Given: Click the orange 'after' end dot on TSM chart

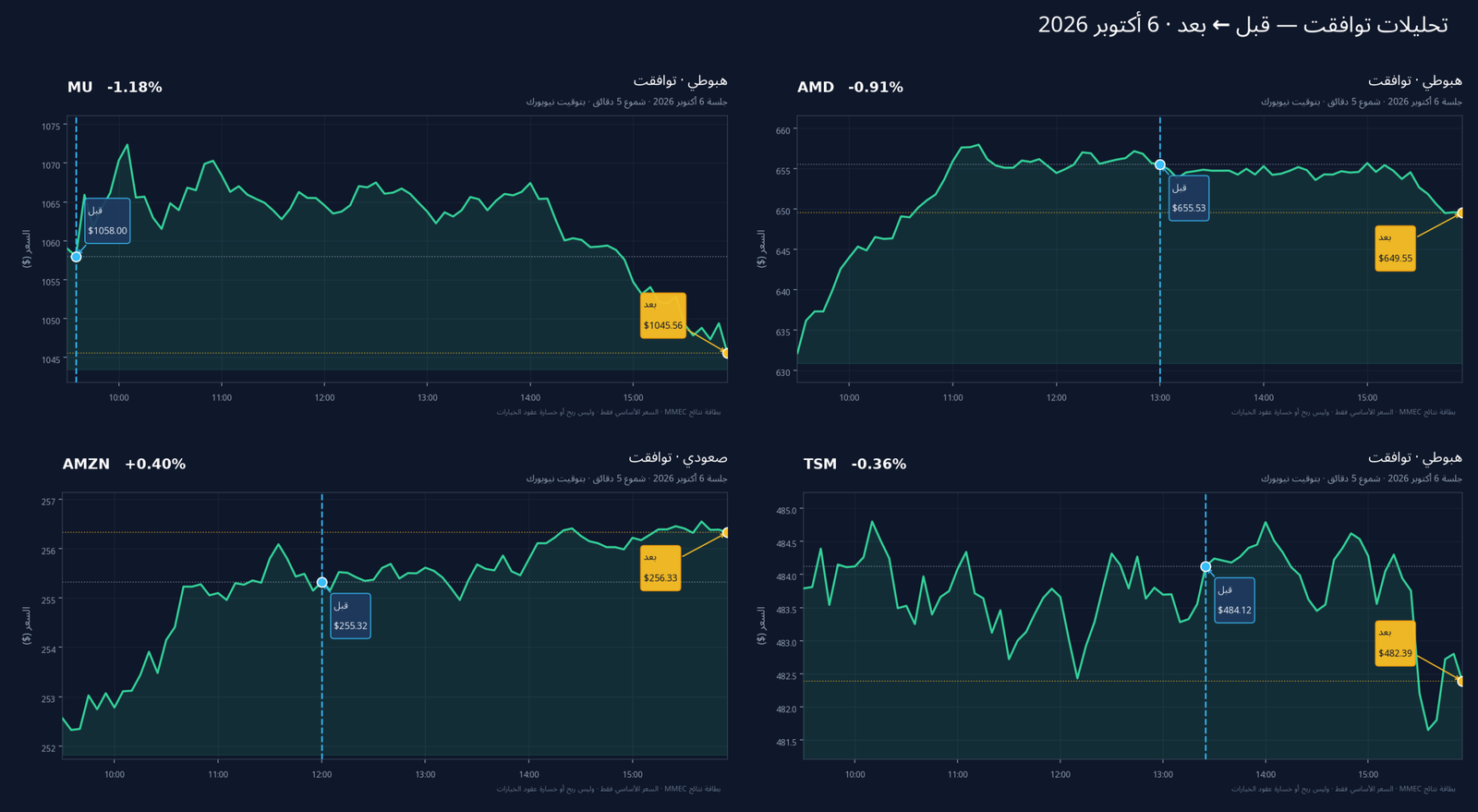Looking at the screenshot, I should [1461, 682].
